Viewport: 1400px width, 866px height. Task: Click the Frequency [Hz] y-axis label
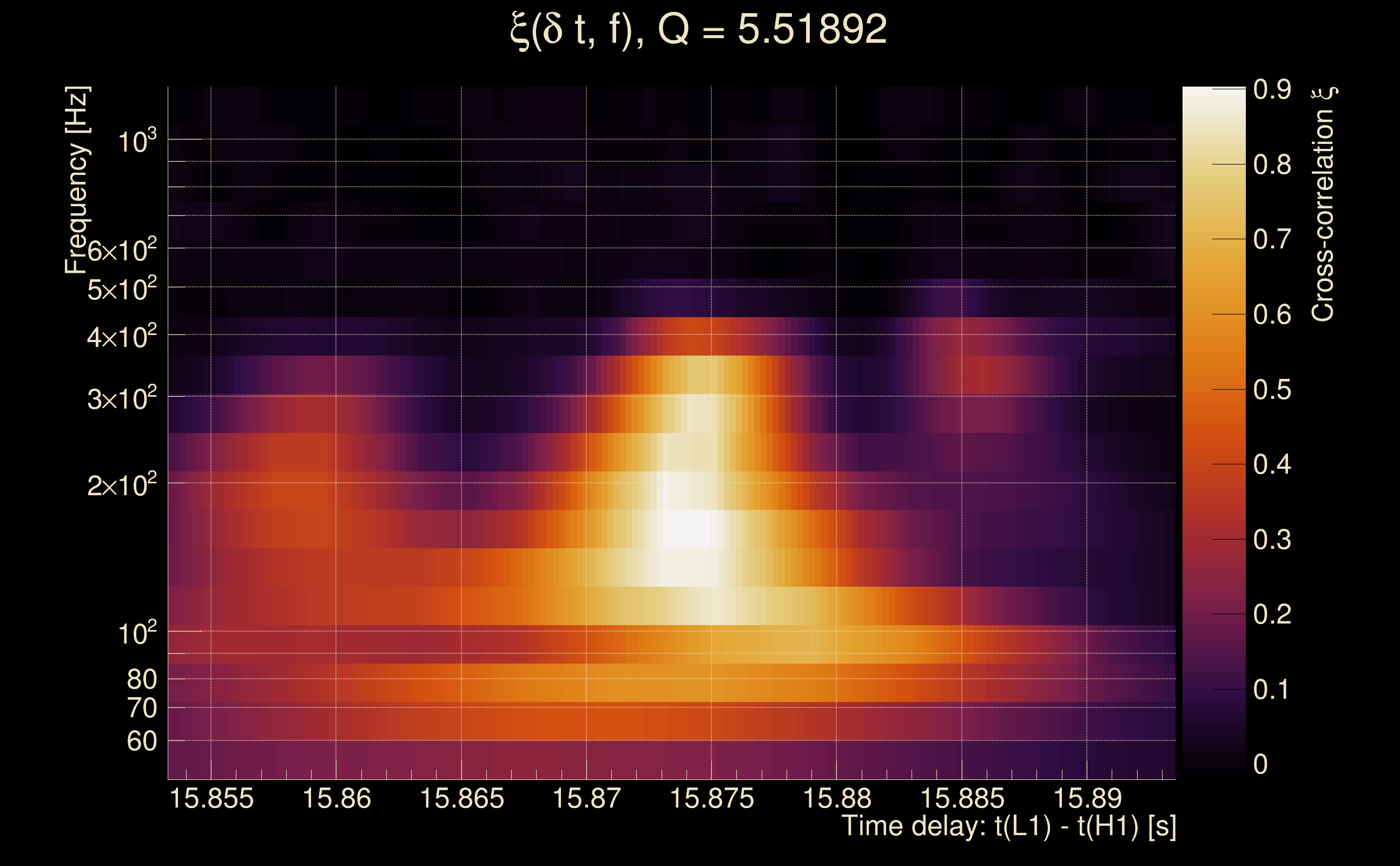(x=77, y=180)
